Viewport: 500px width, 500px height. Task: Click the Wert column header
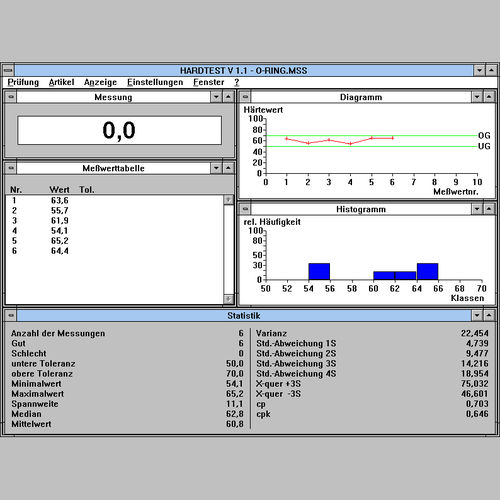point(59,190)
